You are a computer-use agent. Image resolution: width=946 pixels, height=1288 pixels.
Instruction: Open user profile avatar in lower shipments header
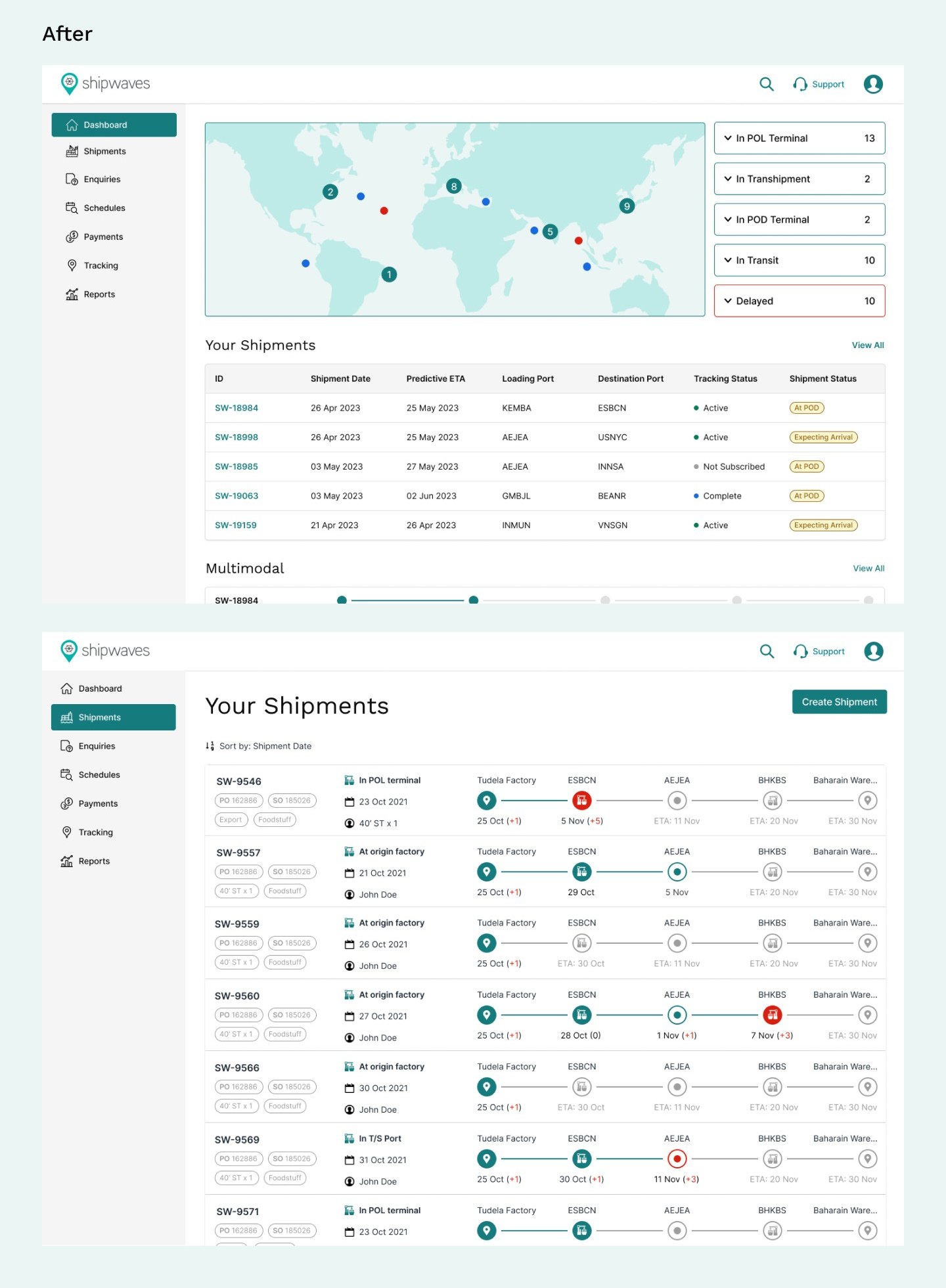pos(874,651)
